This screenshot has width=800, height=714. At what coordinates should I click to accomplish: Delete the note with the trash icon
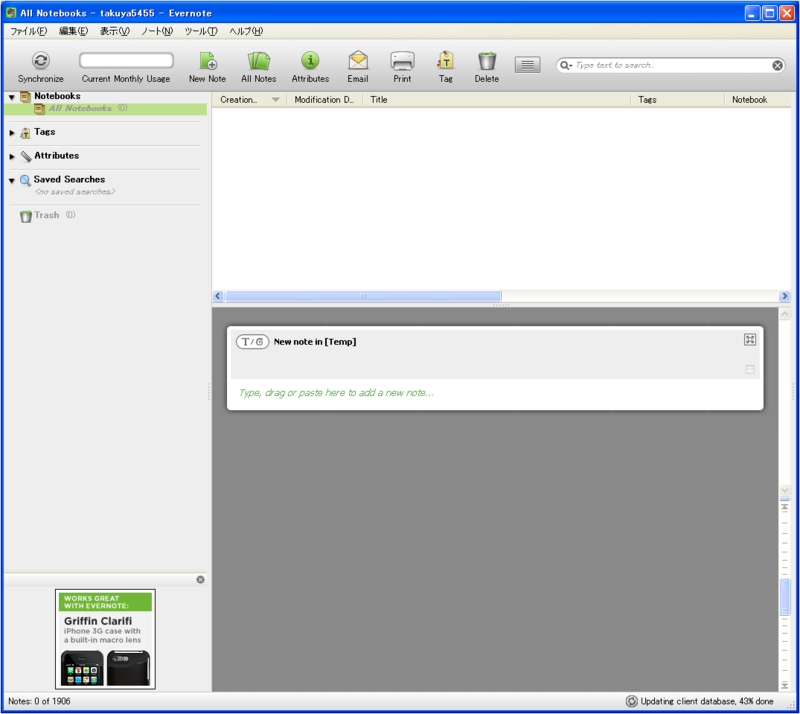tap(487, 60)
